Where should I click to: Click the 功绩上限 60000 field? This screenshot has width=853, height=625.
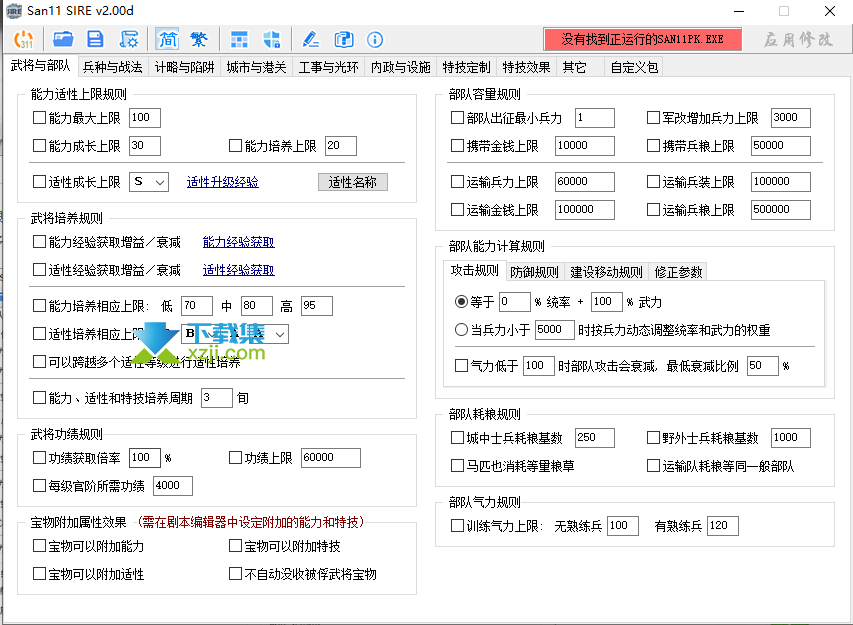point(330,457)
